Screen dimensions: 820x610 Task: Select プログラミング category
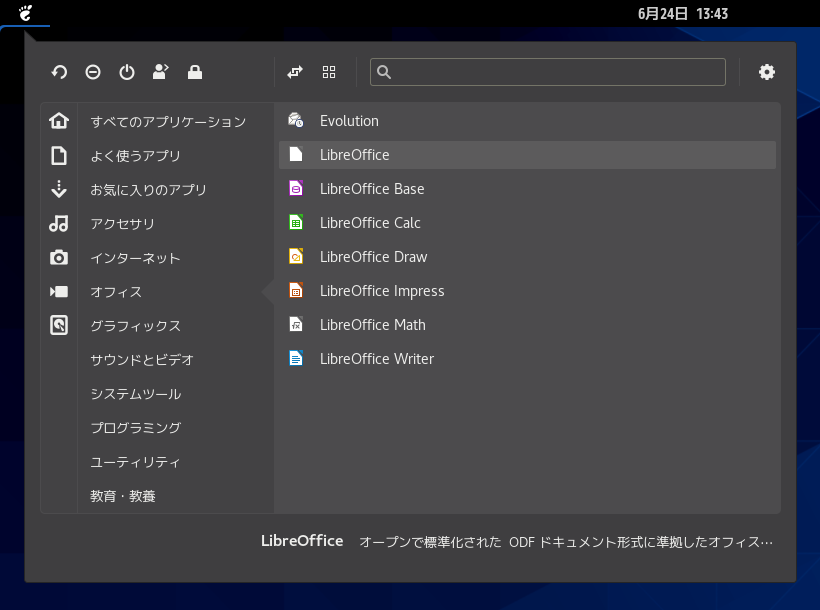click(135, 428)
